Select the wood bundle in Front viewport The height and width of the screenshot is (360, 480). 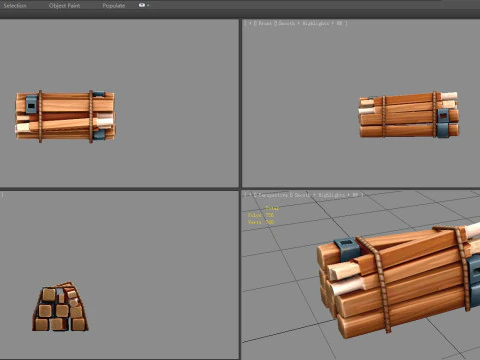[409, 114]
